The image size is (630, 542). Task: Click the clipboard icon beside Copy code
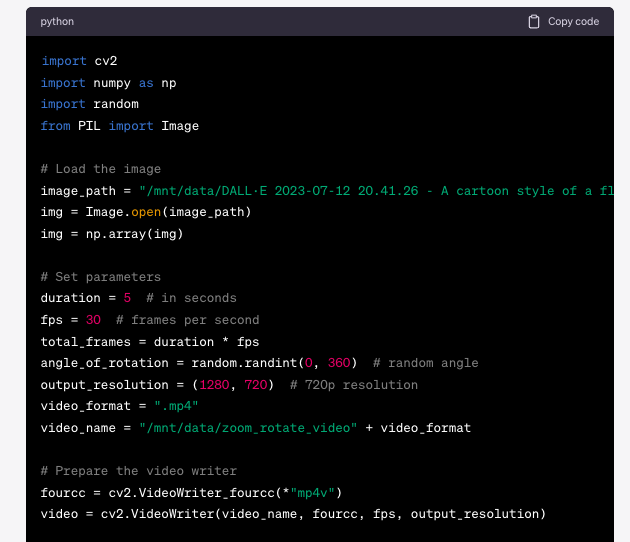point(534,22)
